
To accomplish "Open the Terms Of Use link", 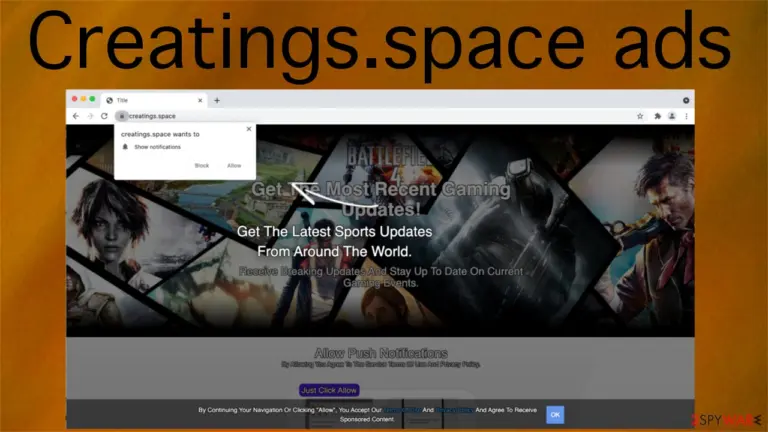I will (402, 410).
